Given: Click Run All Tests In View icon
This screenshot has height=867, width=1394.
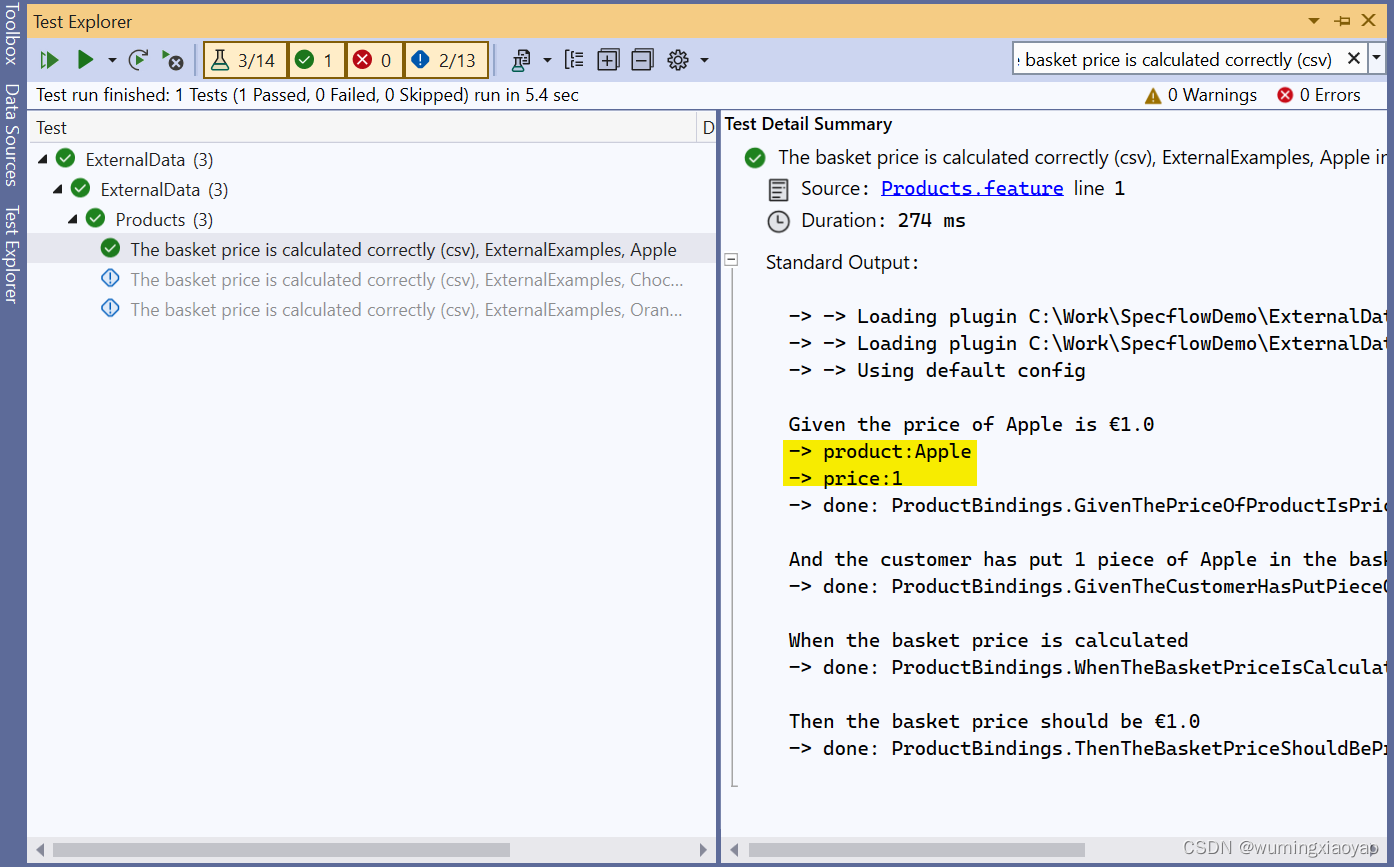Looking at the screenshot, I should coord(49,60).
